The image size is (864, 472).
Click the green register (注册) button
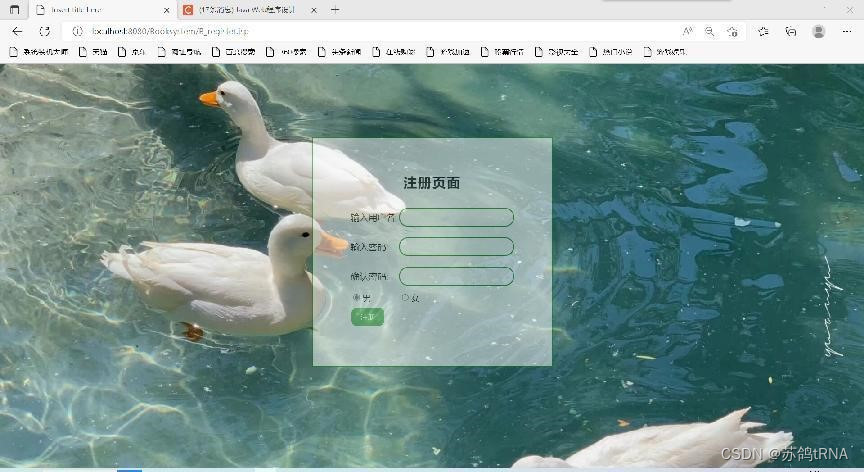click(x=367, y=317)
